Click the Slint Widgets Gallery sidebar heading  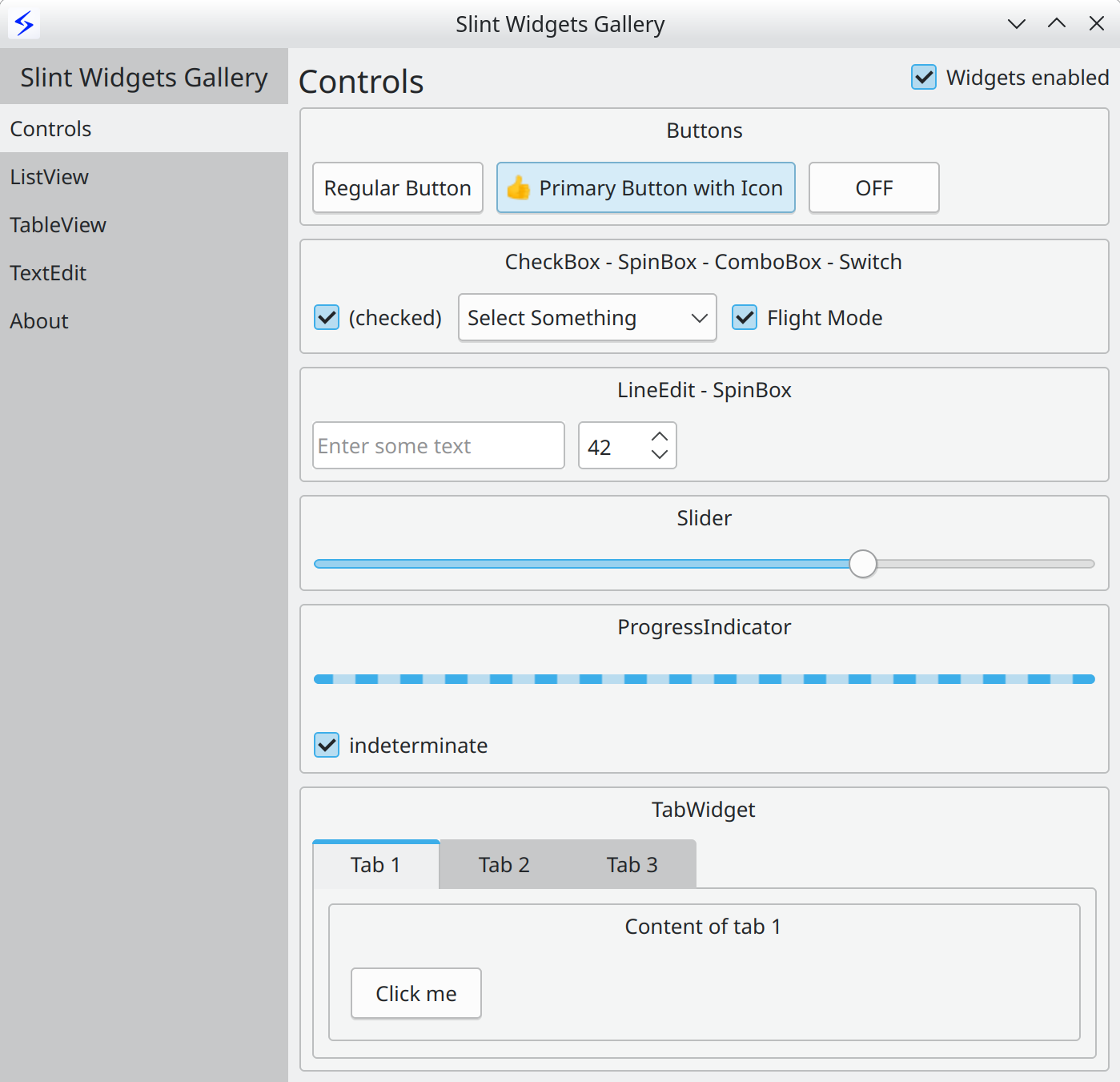(x=144, y=78)
